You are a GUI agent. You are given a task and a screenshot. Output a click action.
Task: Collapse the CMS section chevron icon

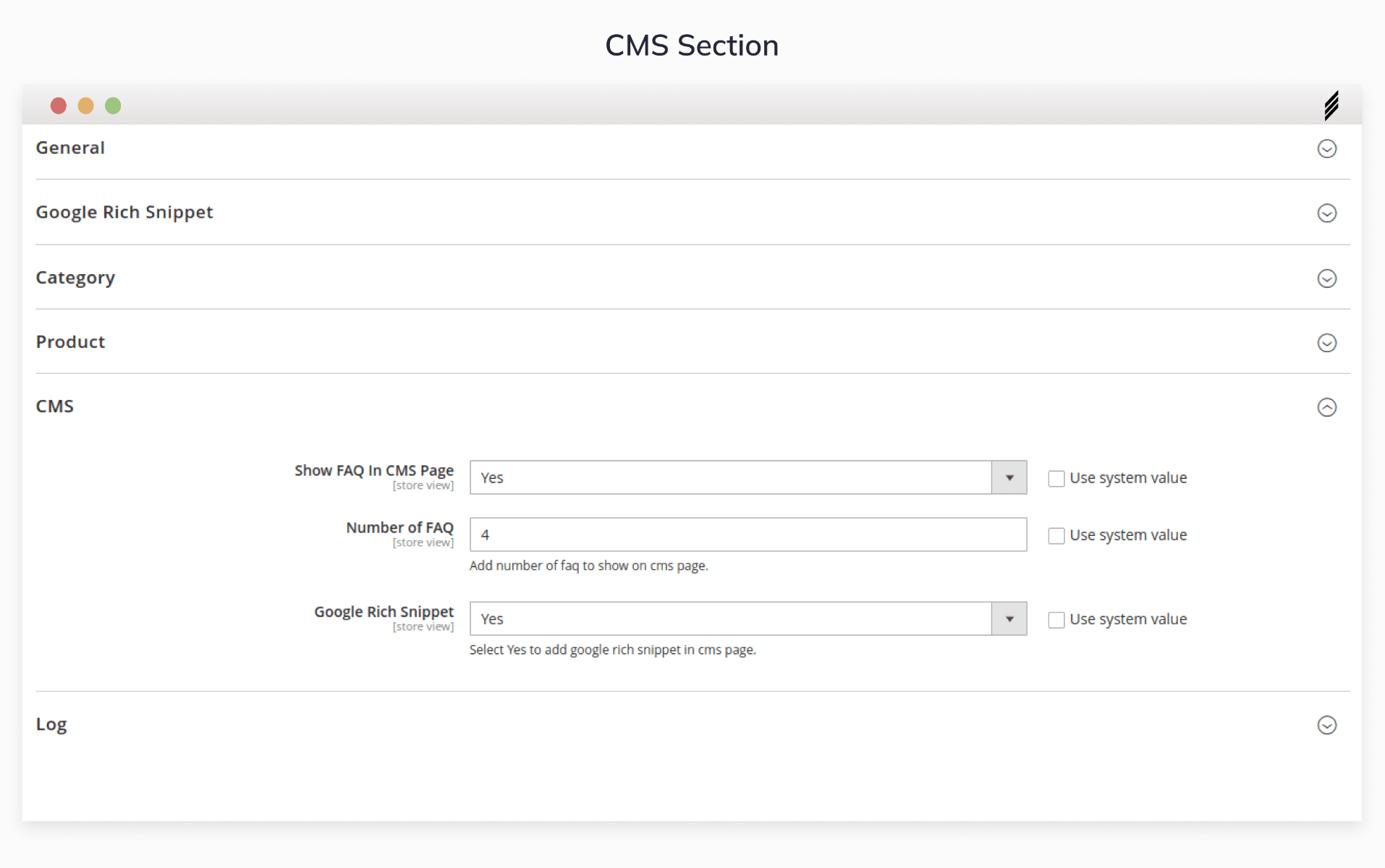point(1326,407)
